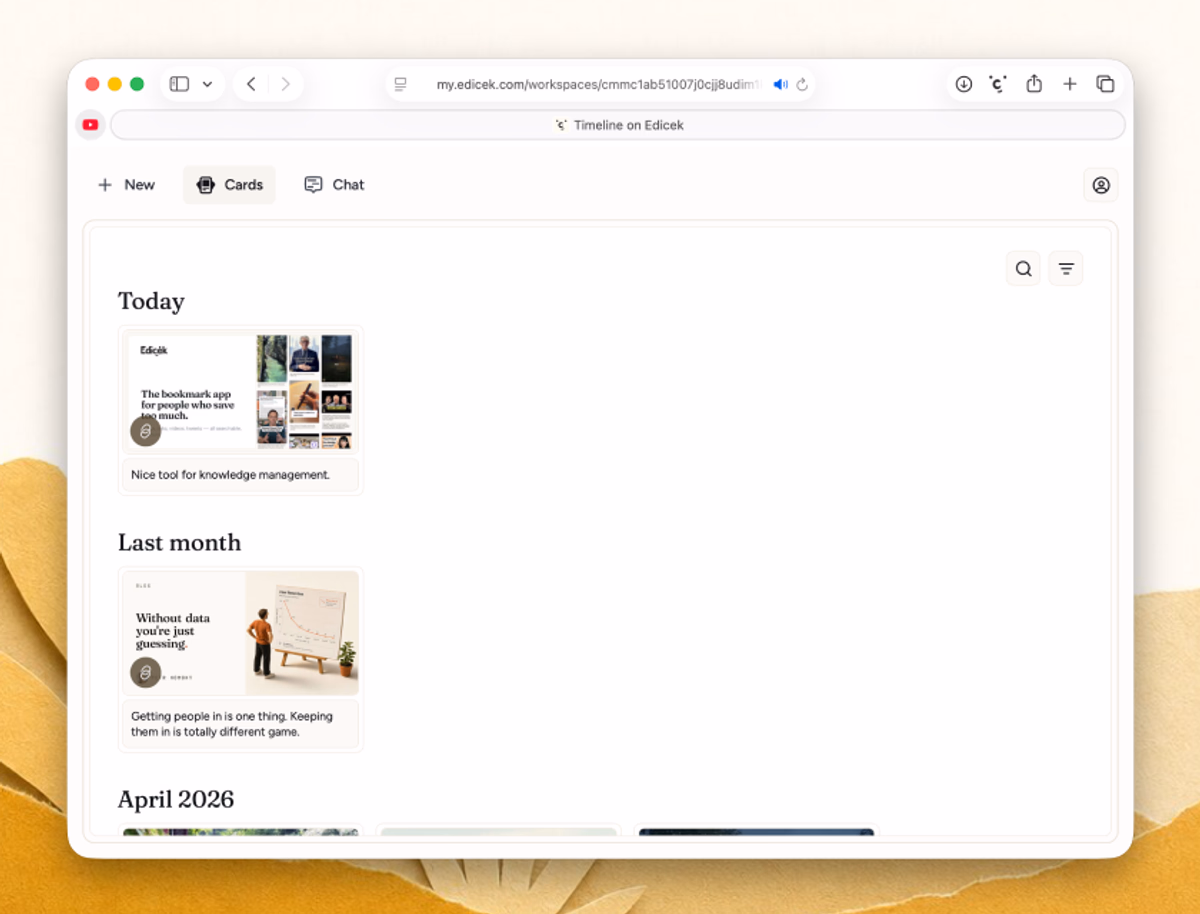The height and width of the screenshot is (914, 1200).
Task: Open the pinned YouTube tab
Action: (x=91, y=125)
